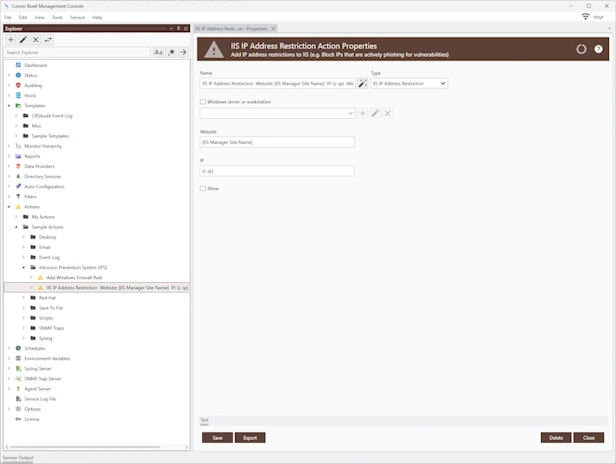Select Add Windows Firewall Rule action
The height and width of the screenshot is (464, 616).
pyautogui.click(x=74, y=277)
